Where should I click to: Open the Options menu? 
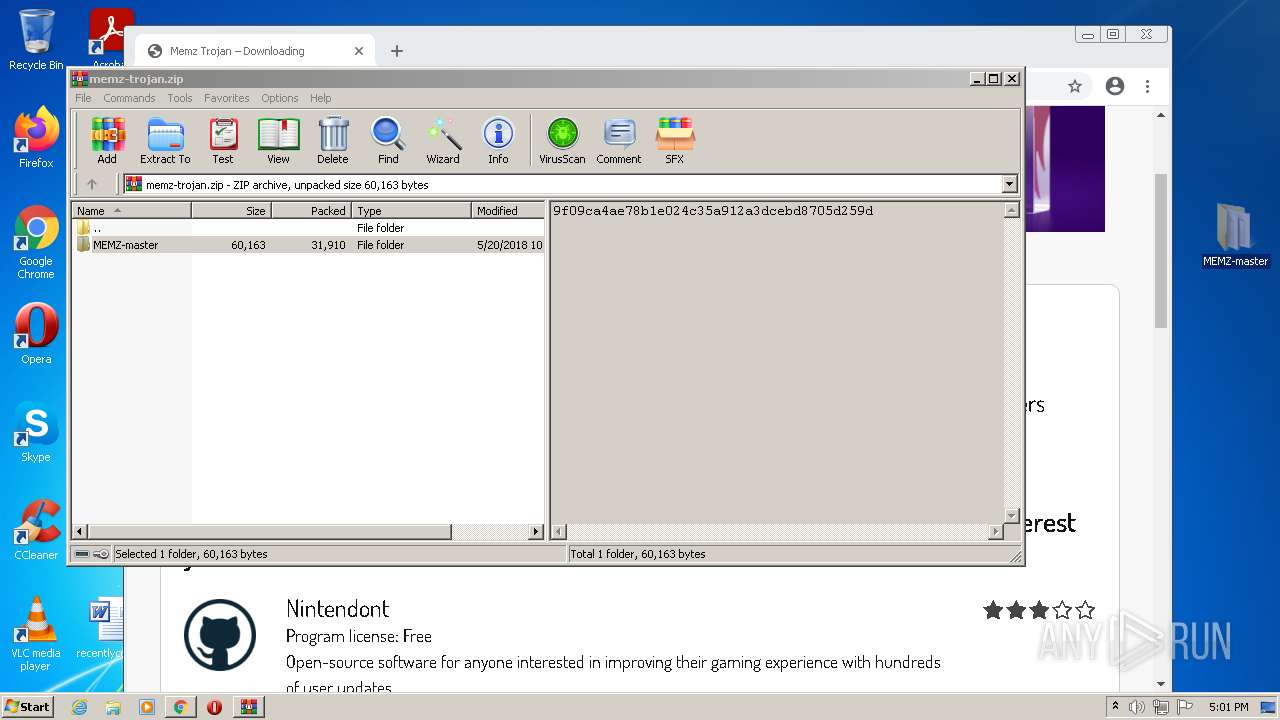point(280,98)
